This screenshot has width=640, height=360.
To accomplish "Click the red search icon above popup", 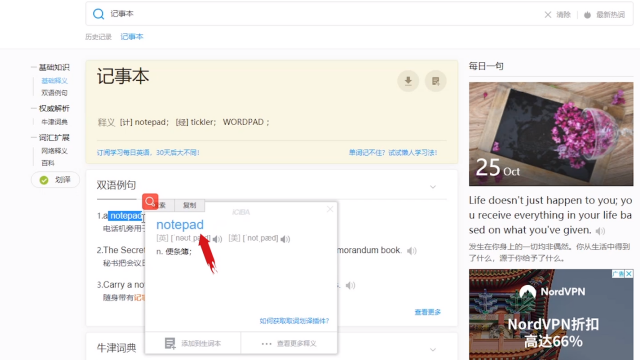I will (x=150, y=202).
